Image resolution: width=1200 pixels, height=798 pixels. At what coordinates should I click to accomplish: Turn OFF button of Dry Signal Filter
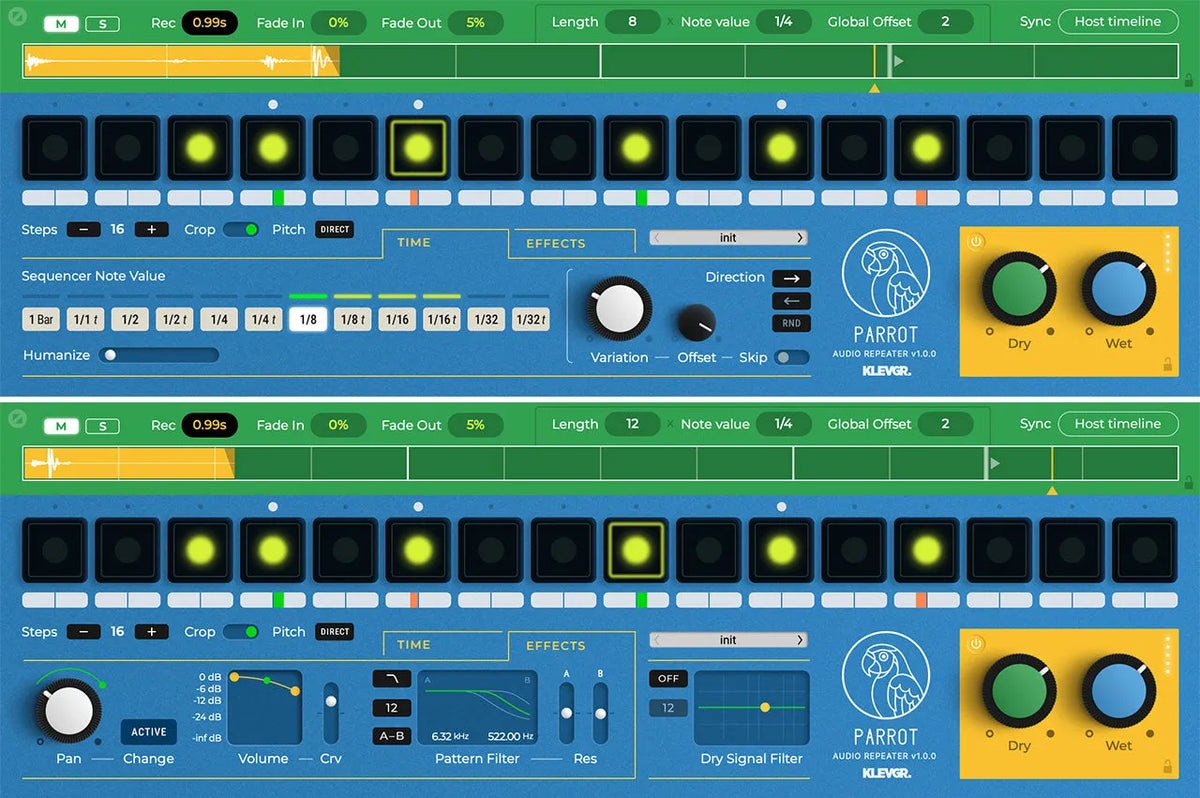668,679
